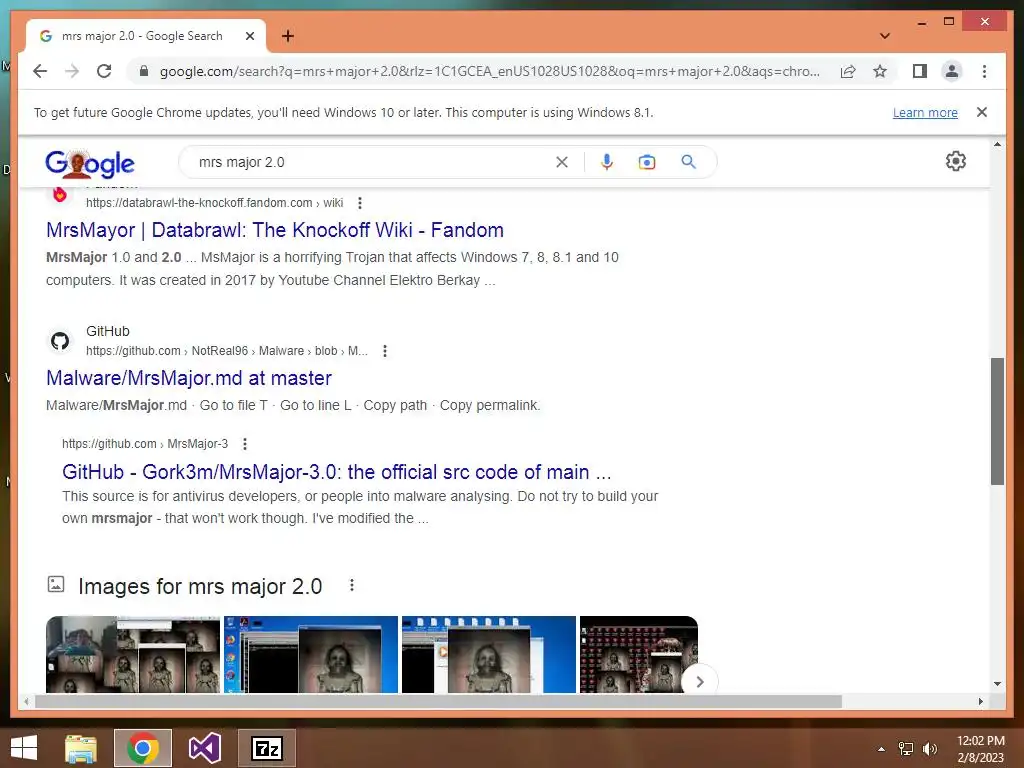Open more options for MrsMajor-3 result
1024x768 pixels.
pos(245,444)
